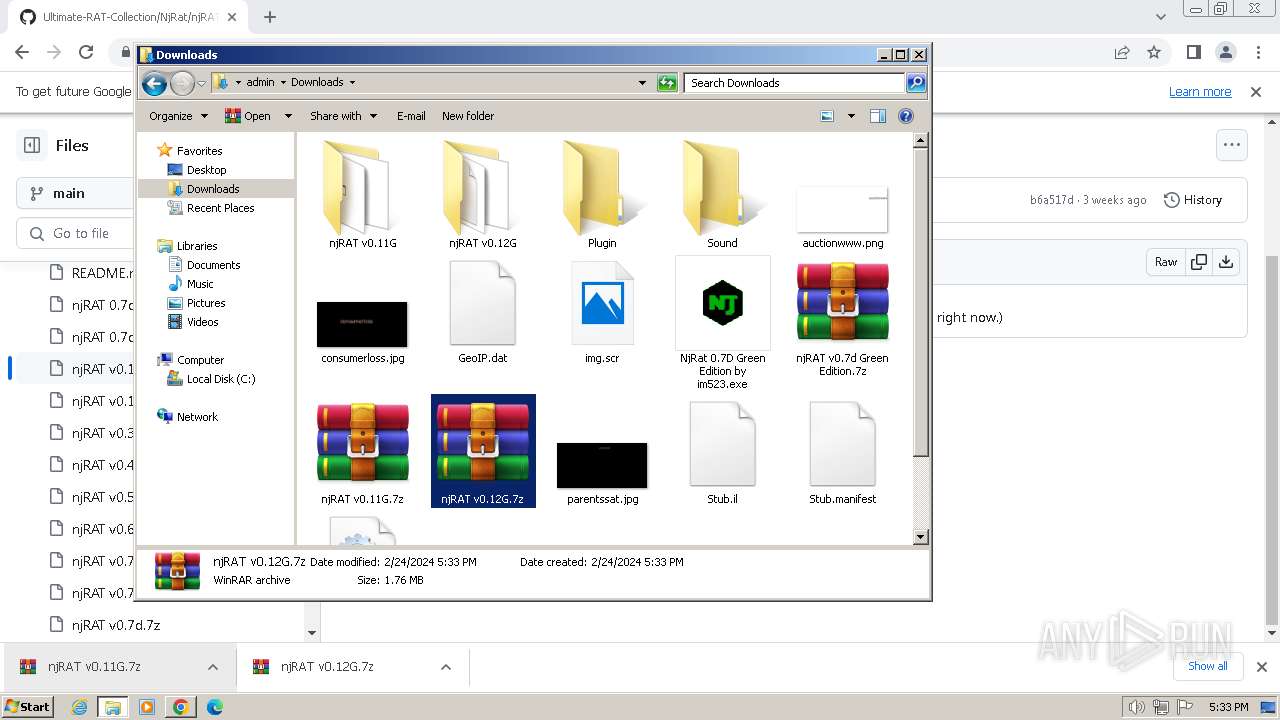The image size is (1280, 720).
Task: Open the Plugin folder
Action: pyautogui.click(x=602, y=195)
